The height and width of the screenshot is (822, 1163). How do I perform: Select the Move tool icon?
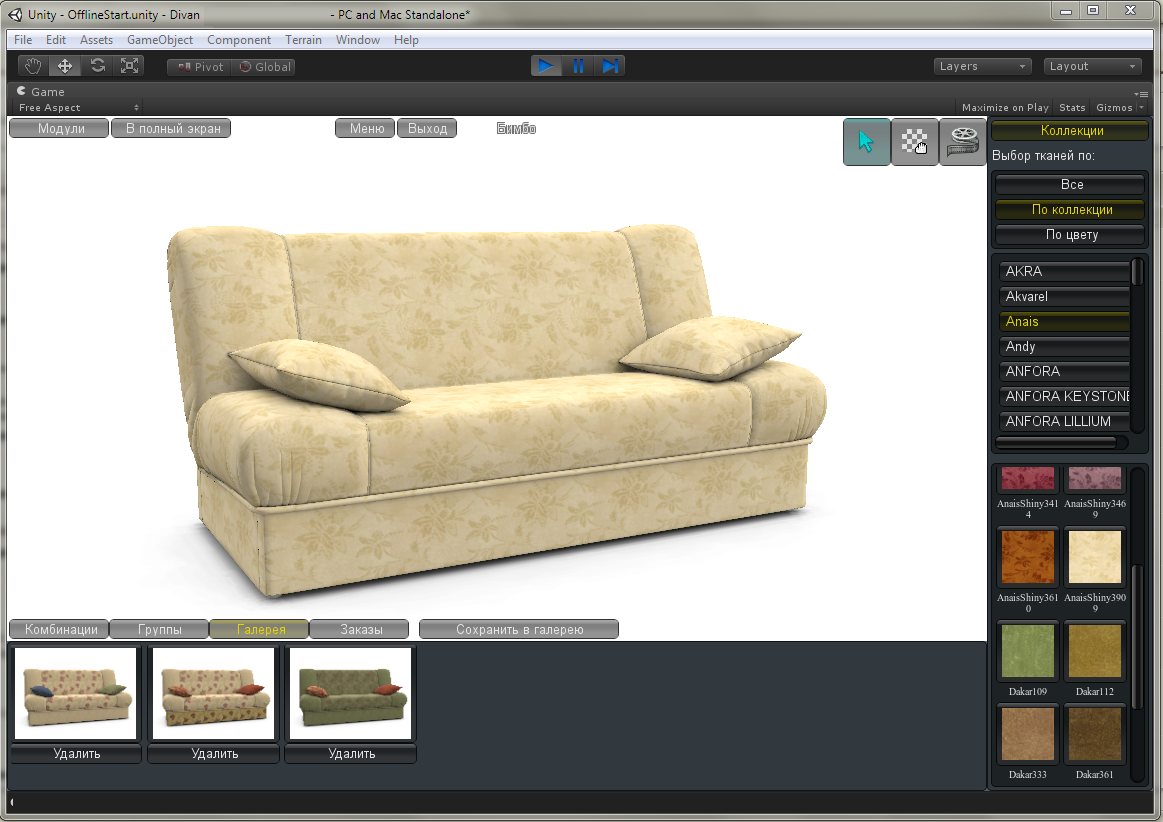pos(65,66)
